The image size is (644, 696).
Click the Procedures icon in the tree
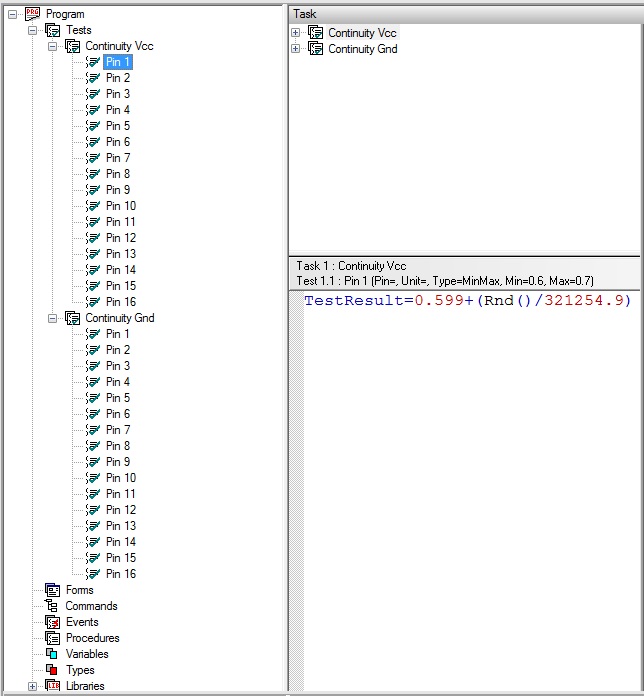[52, 638]
